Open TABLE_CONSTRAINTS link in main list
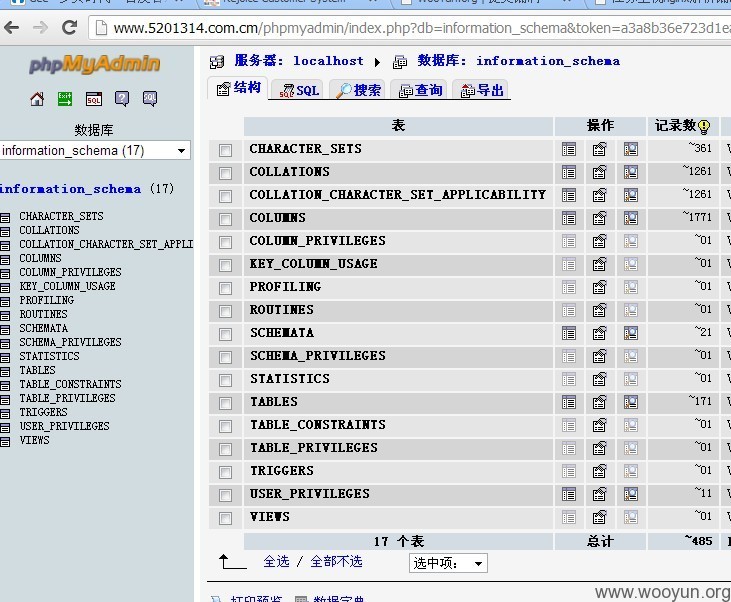 pos(318,425)
